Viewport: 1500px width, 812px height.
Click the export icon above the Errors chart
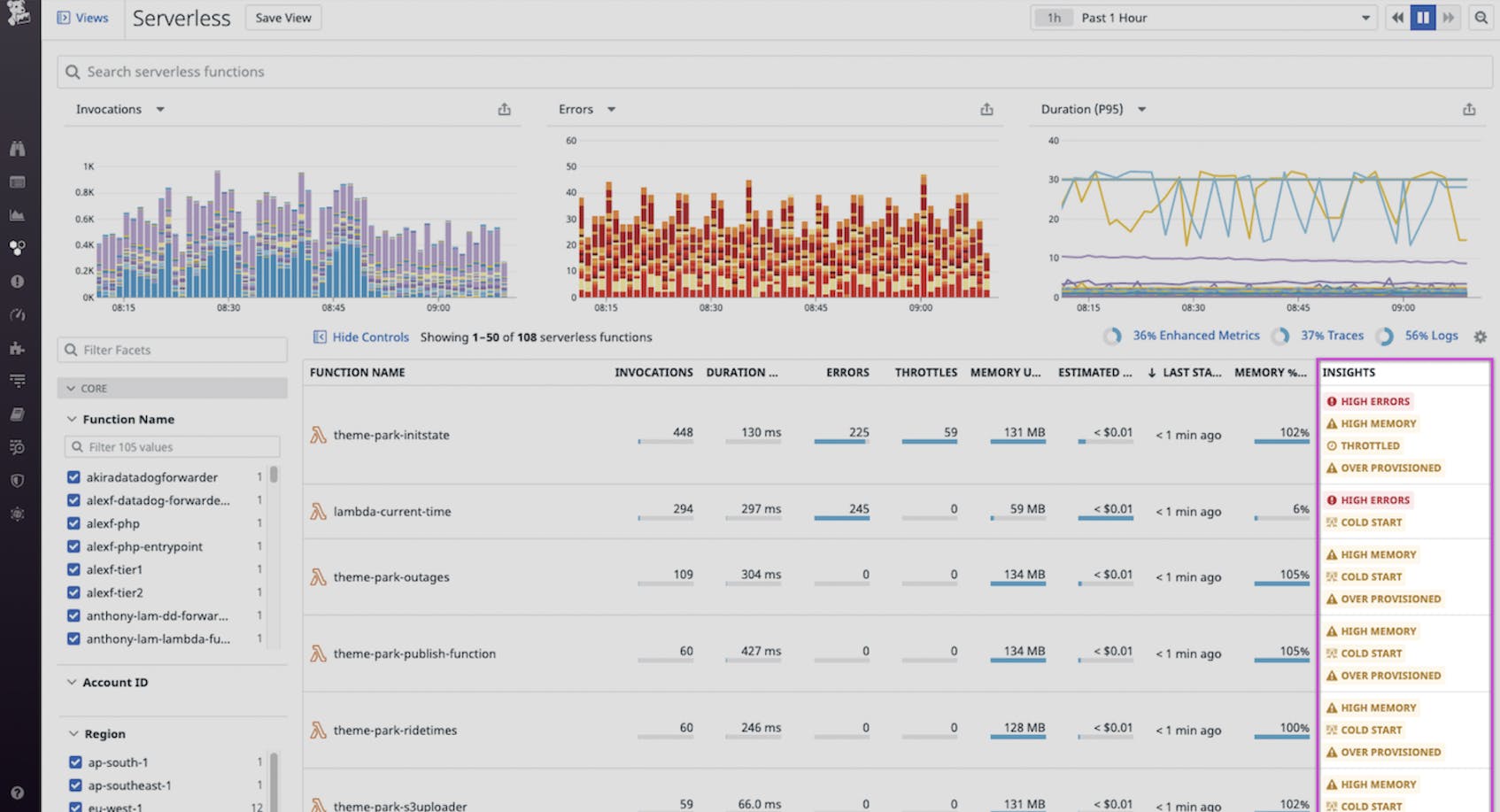pos(986,109)
